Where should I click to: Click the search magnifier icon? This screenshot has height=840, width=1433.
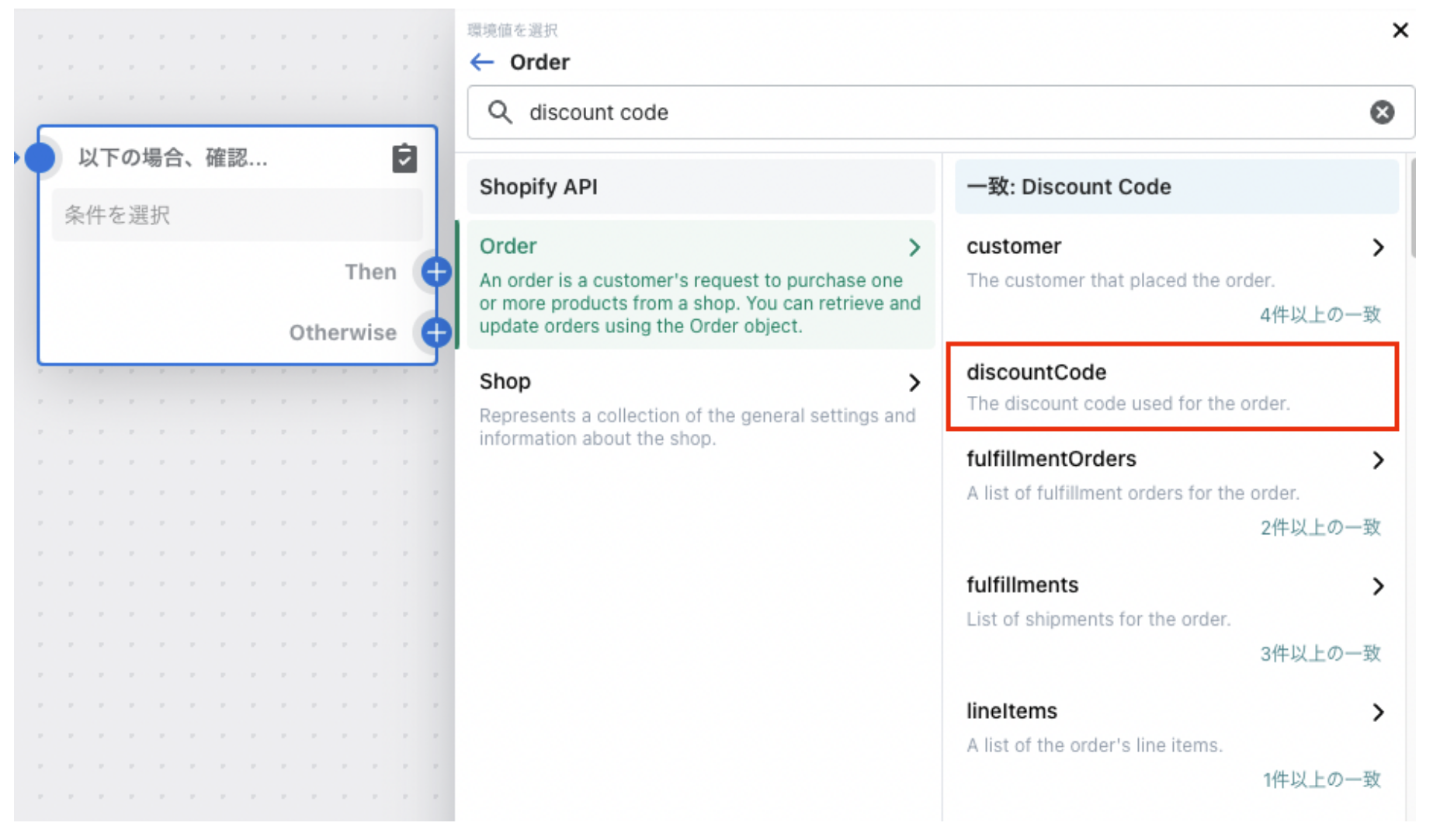click(x=500, y=113)
